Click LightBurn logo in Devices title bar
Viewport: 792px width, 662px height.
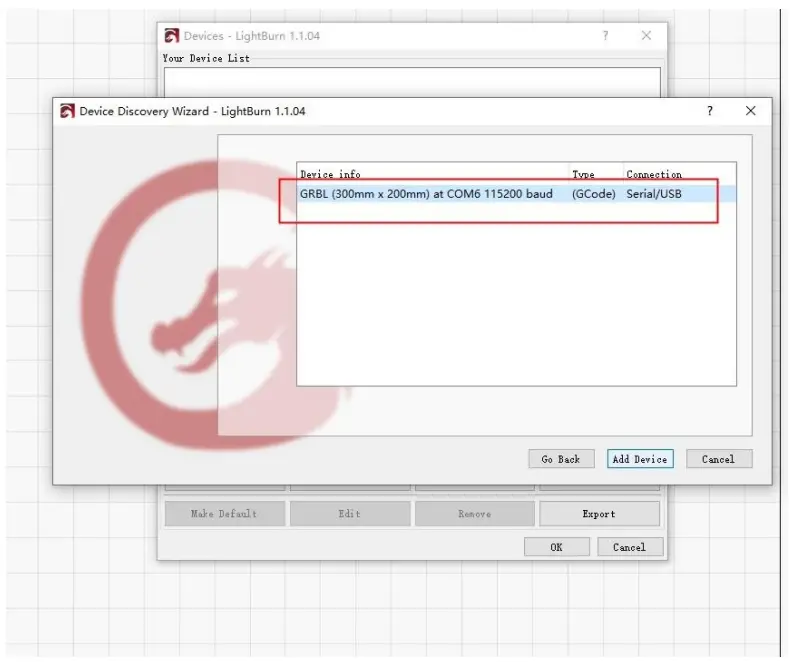pos(172,36)
